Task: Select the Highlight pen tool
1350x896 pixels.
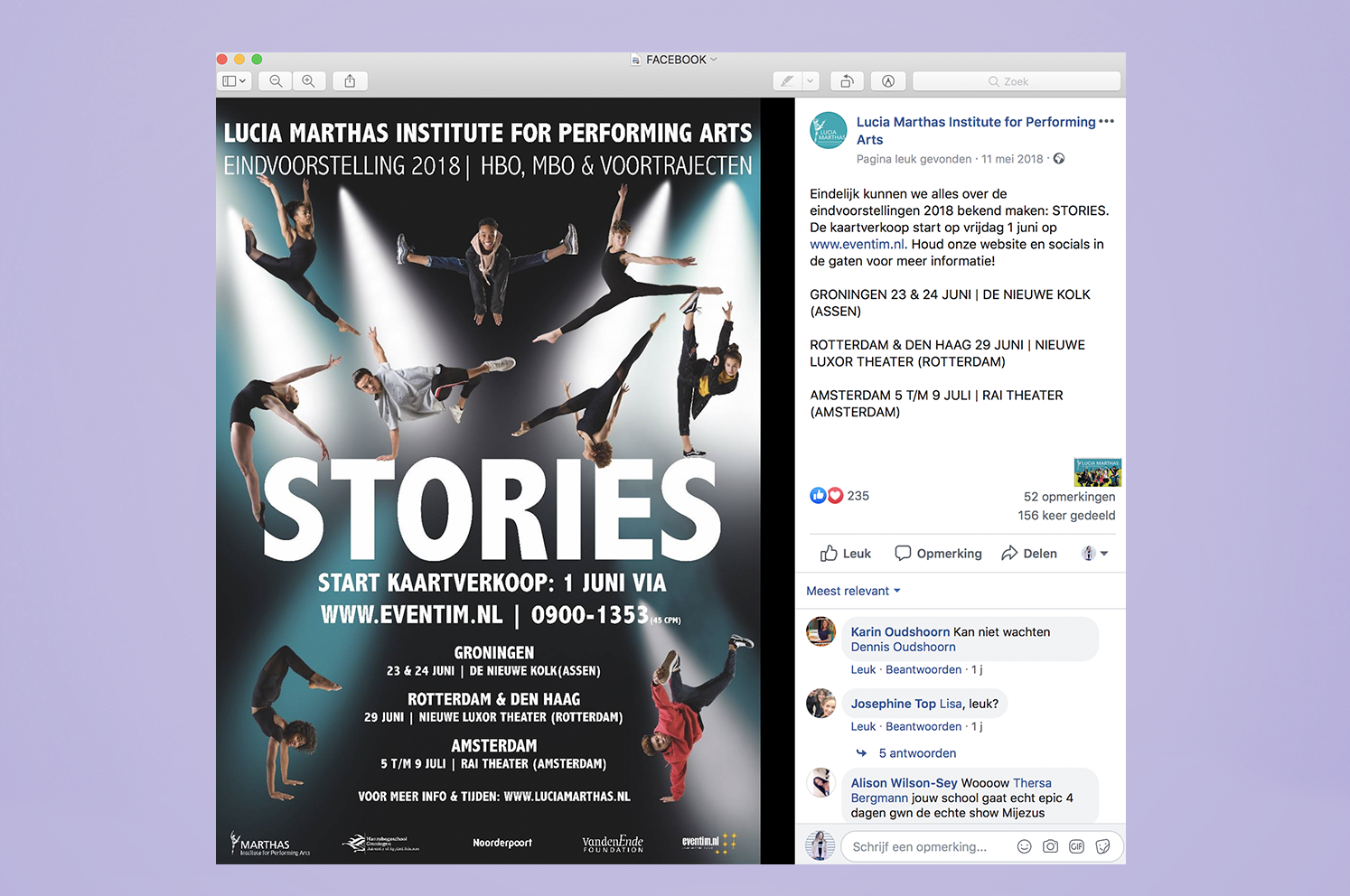Action: coord(787,81)
